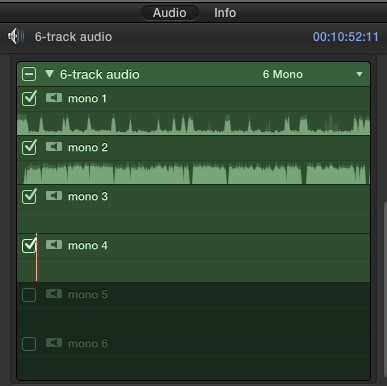Click the 00:10:52:11 timecode

point(346,37)
